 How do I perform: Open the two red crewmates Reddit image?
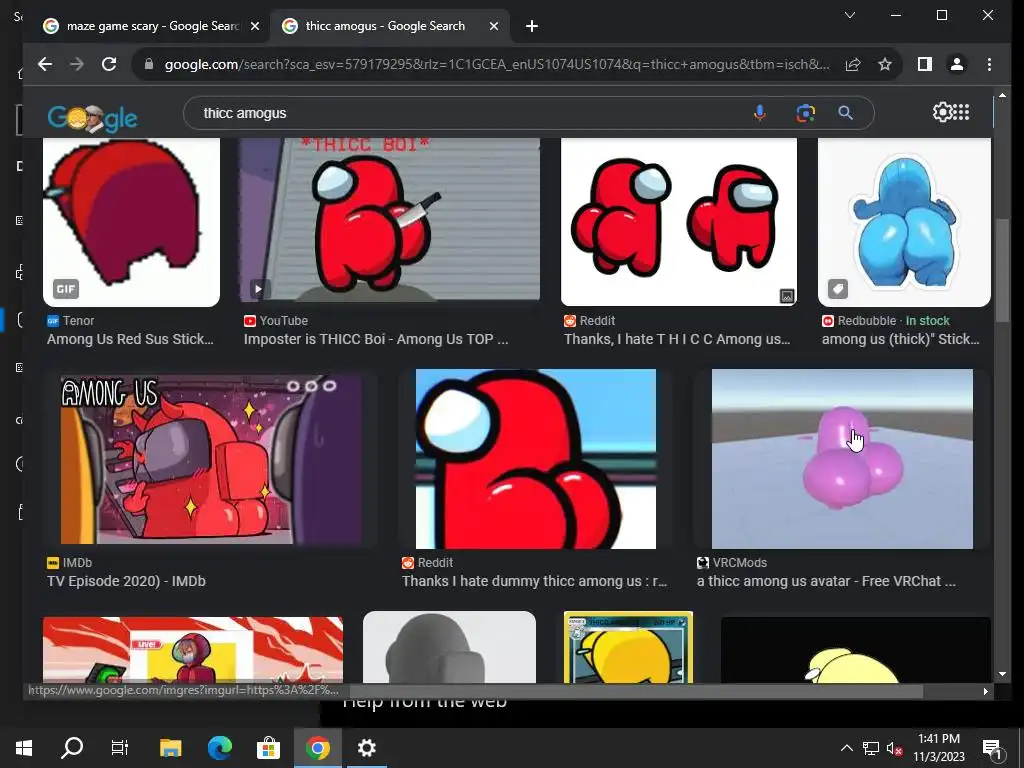tap(679, 222)
